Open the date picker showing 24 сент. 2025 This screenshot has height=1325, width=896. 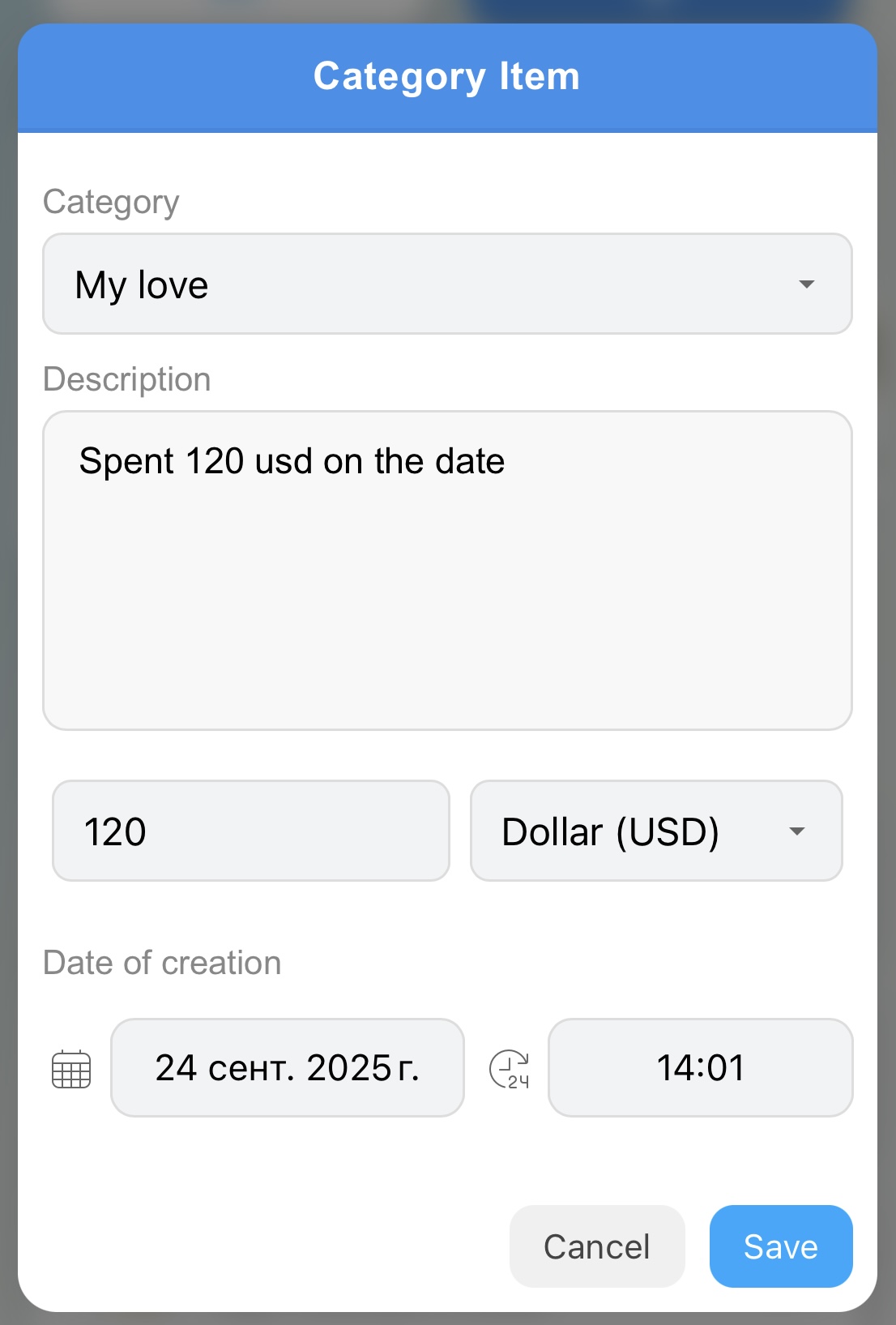tap(288, 1068)
